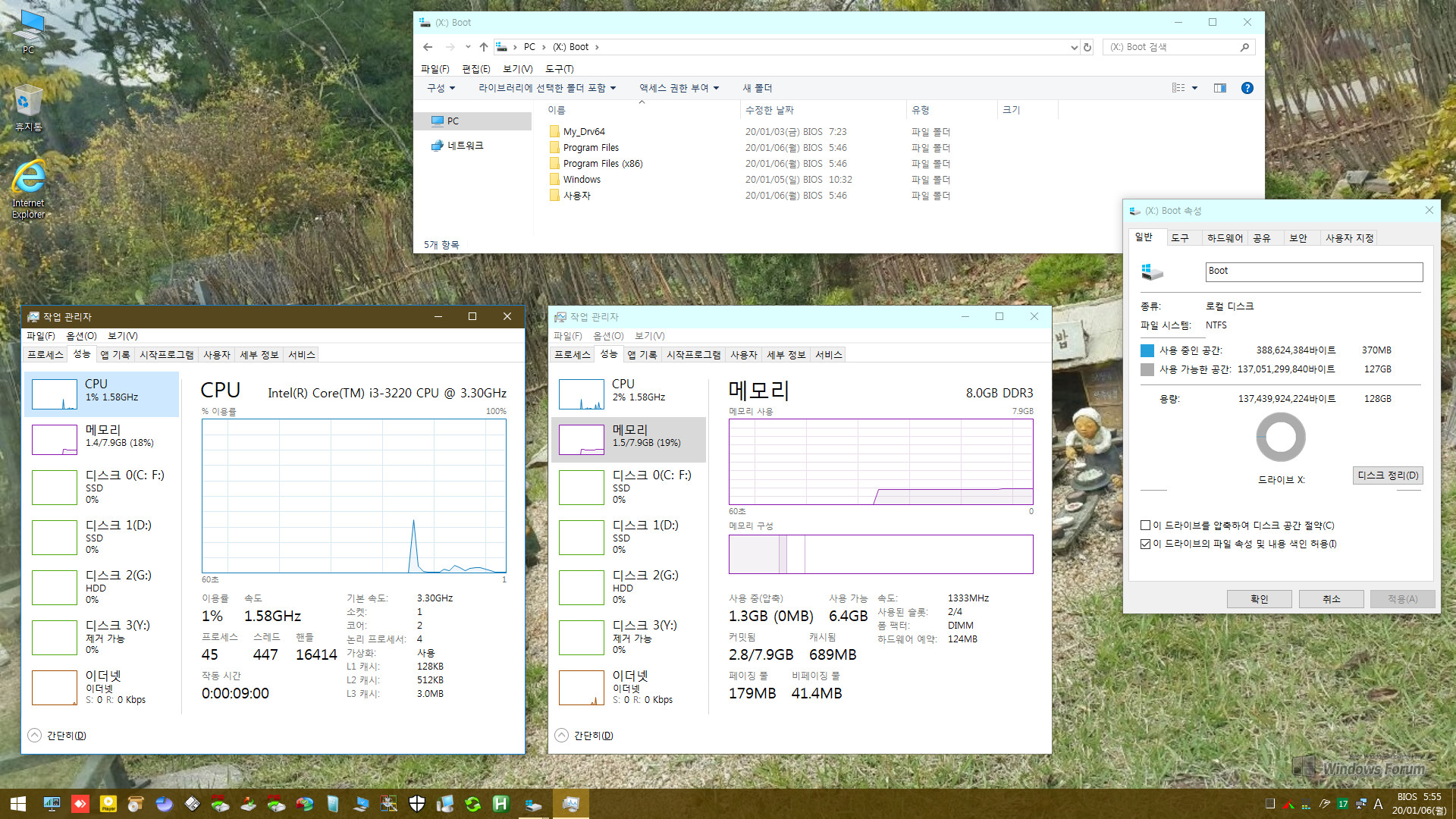
Task: Select the My_Drv64 folder
Action: coord(583,132)
